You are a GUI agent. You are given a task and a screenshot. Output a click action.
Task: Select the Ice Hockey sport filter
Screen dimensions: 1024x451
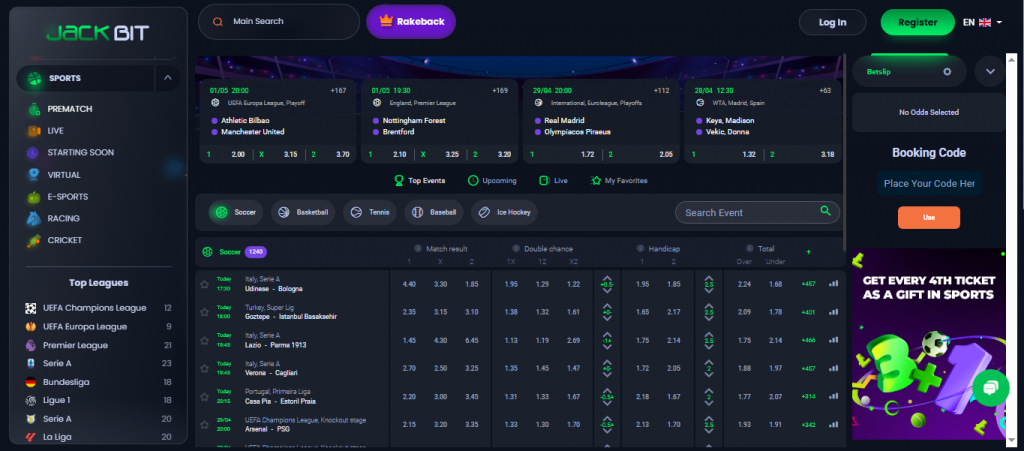tap(504, 212)
